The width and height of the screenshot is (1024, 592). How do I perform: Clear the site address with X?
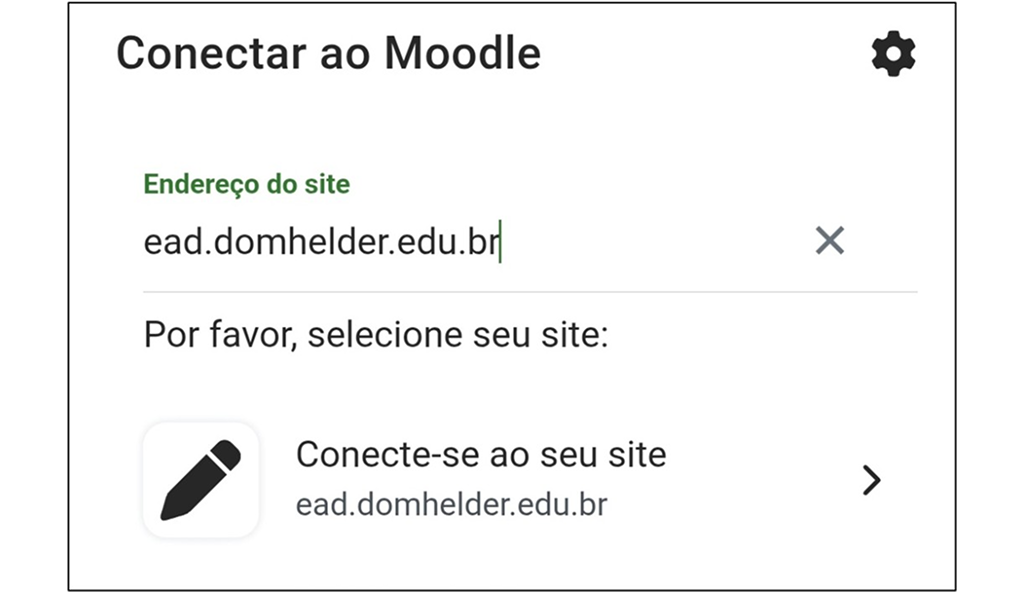[829, 240]
